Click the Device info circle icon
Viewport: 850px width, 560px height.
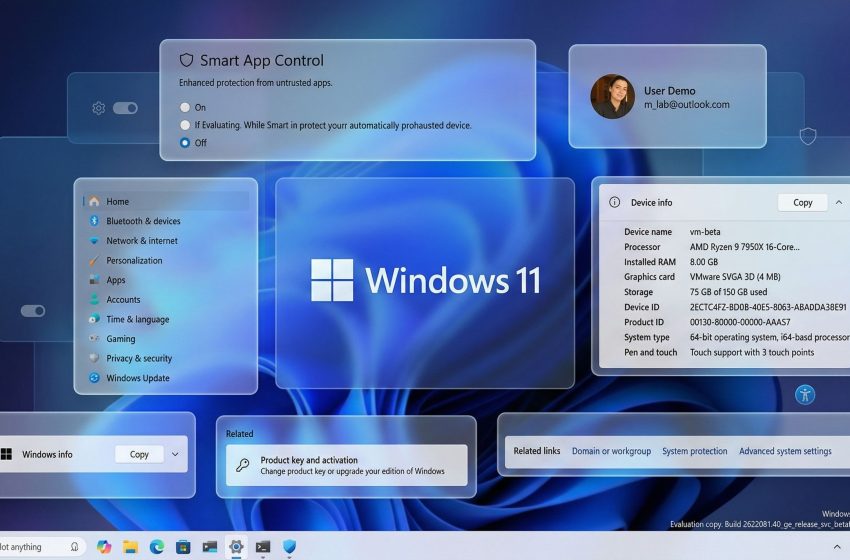614,202
